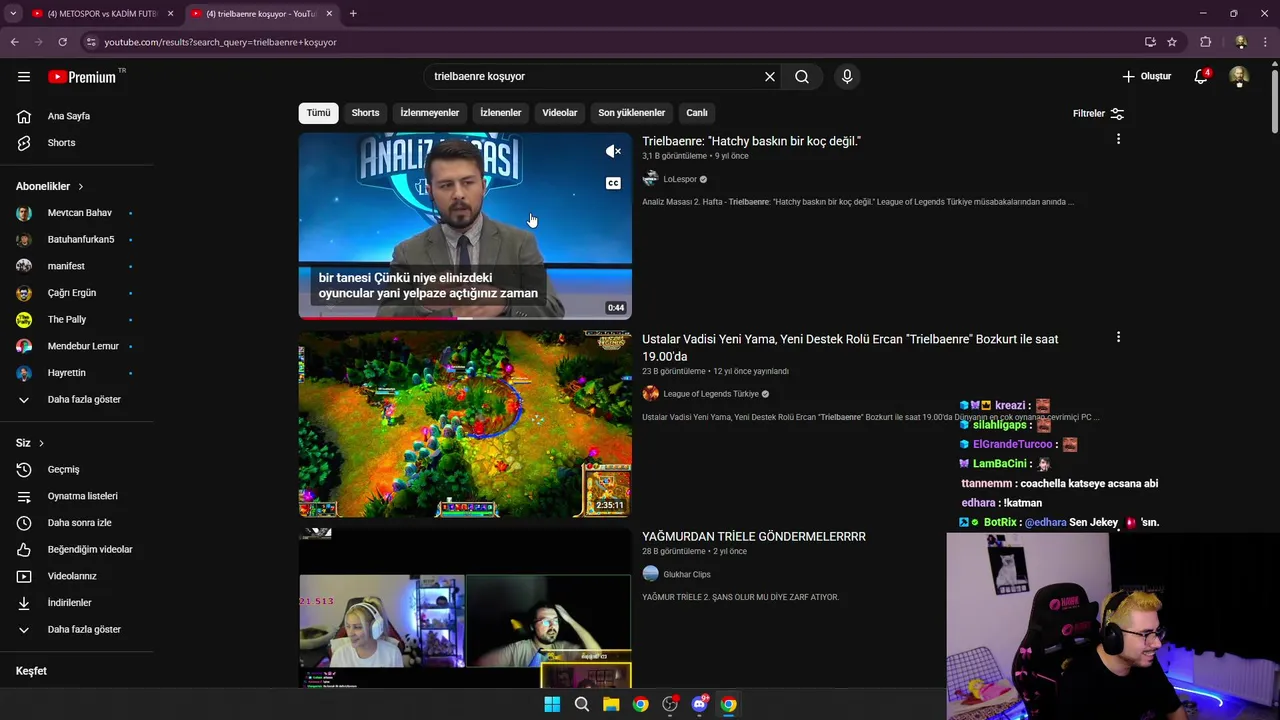Image resolution: width=1280 pixels, height=720 pixels.
Task: Open the notifications bell
Action: pos(1201,77)
